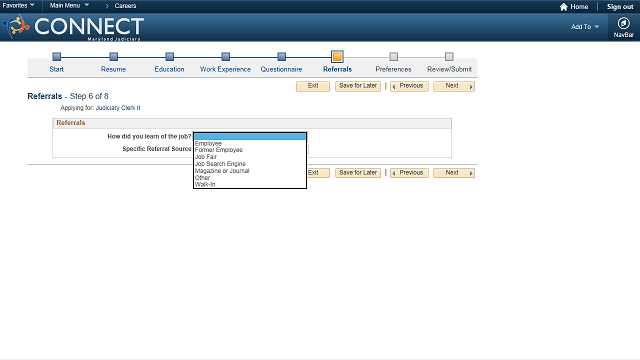Select Magazine or Journal option

[x=250, y=171]
